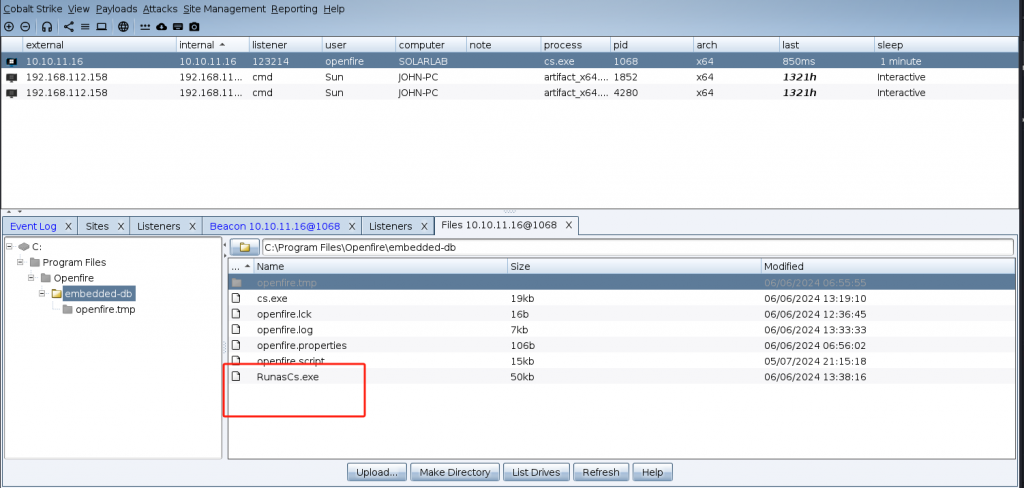
Task: Click monitor icon for pid 1852 session
Action: [11, 77]
